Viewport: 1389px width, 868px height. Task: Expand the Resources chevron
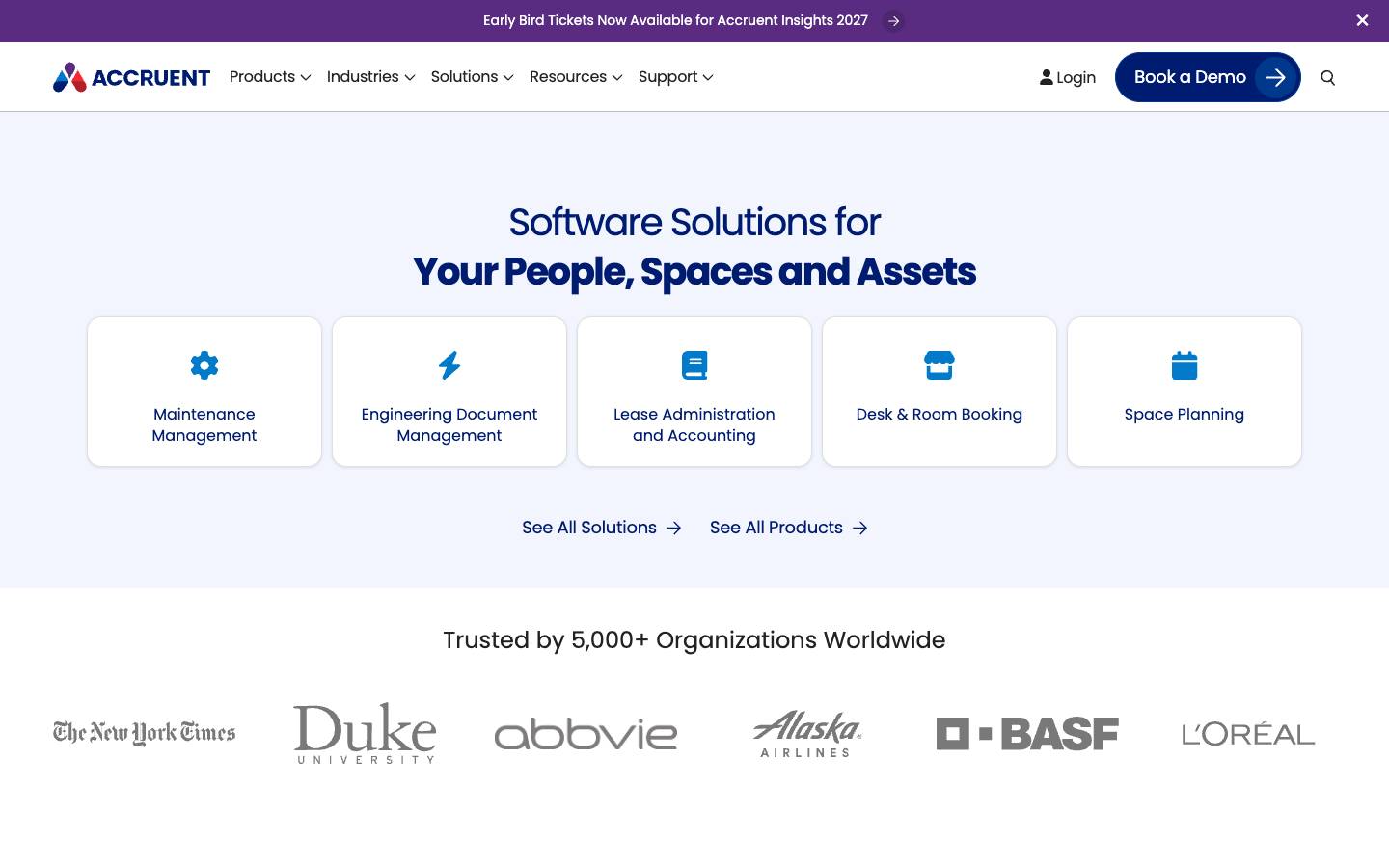[x=617, y=78]
